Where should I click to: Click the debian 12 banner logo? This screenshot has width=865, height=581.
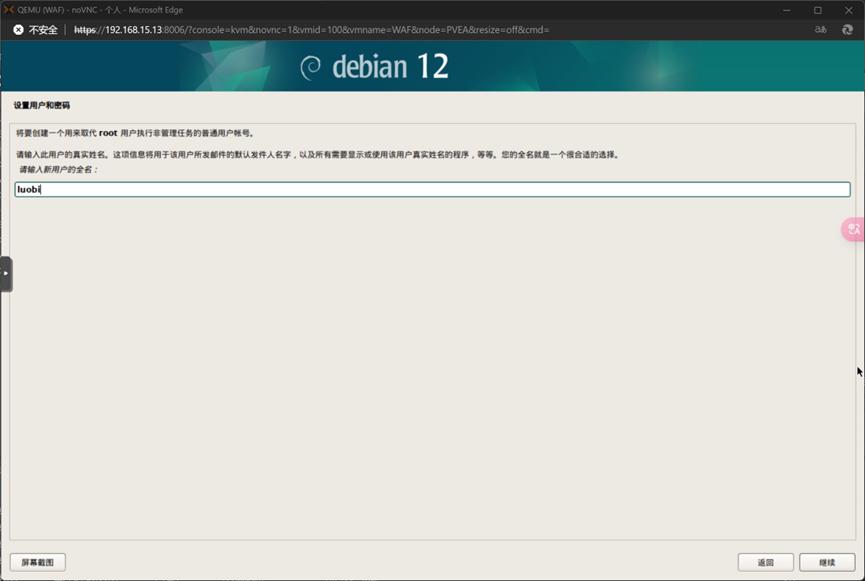click(375, 67)
